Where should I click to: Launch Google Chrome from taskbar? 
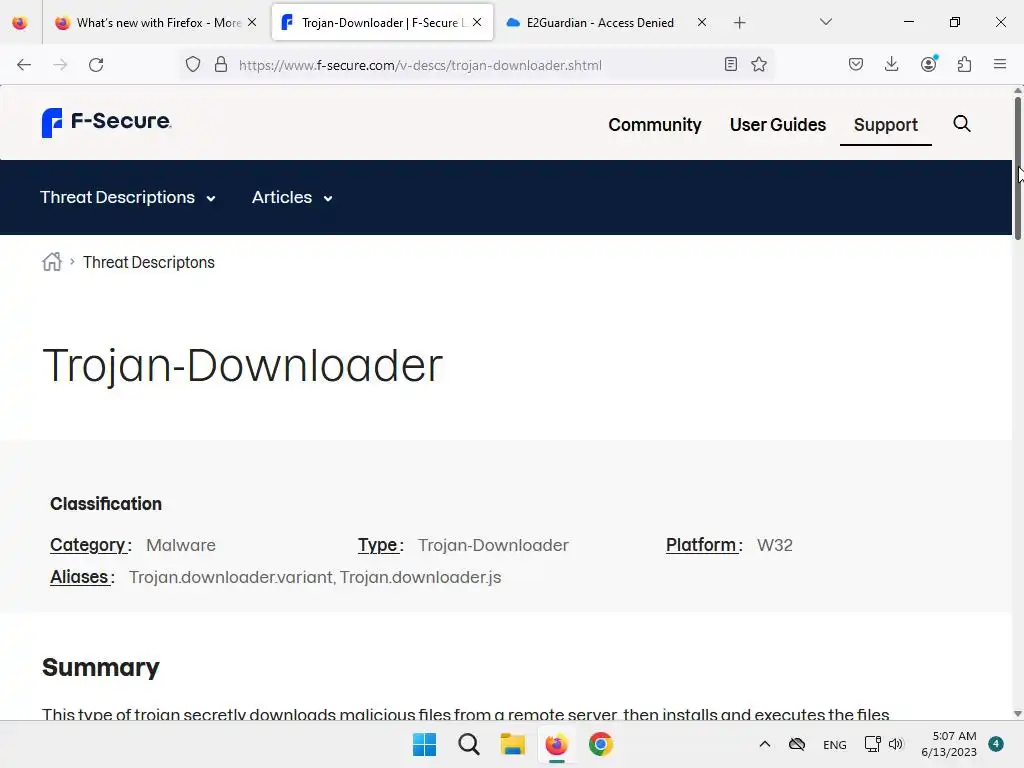(601, 744)
